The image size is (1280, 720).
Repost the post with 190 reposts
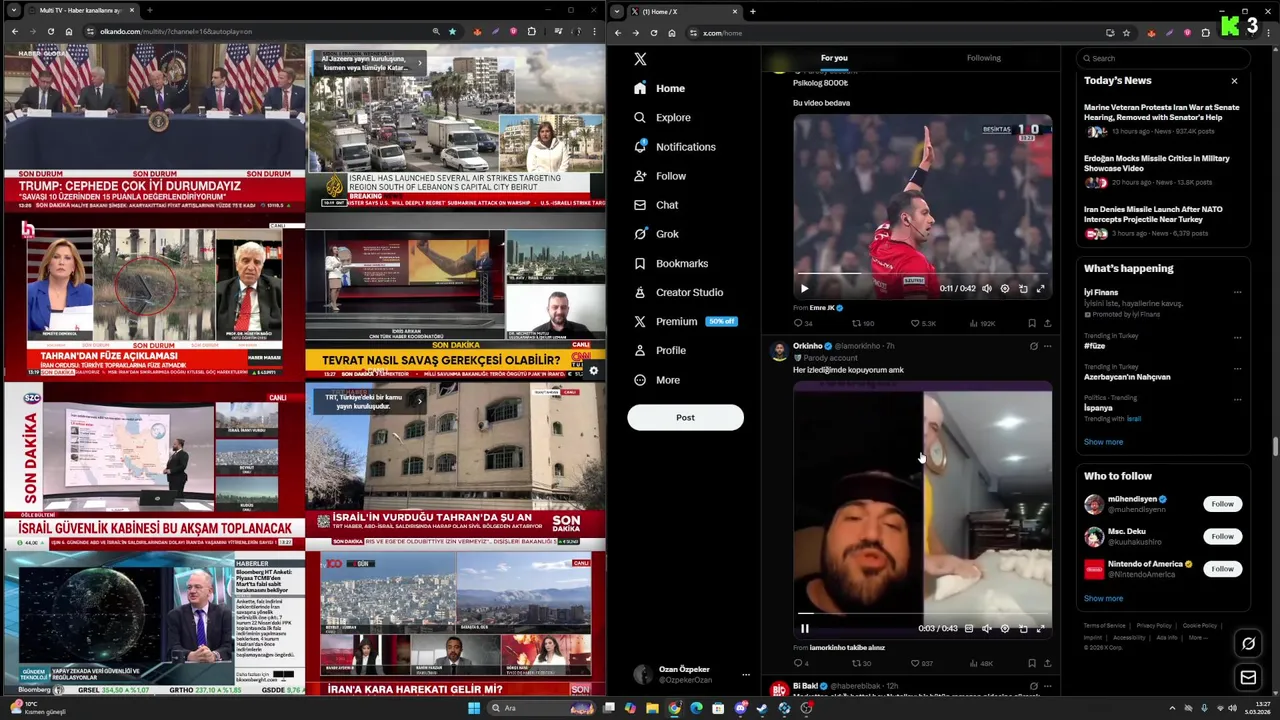tap(862, 323)
